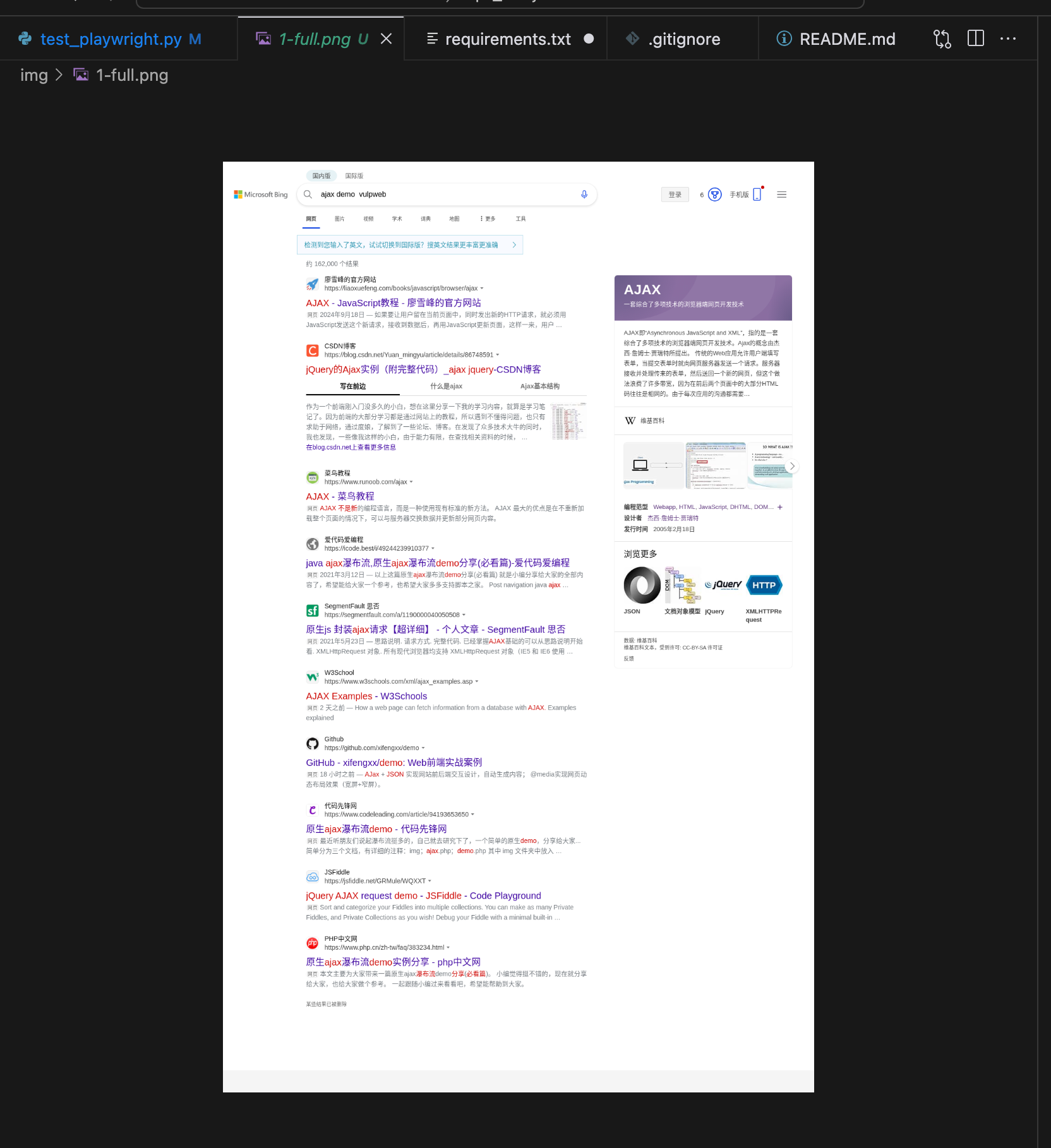Screen dimensions: 1051x1148
Task: Open the test_playwright.py editor tab
Action: pos(118,39)
